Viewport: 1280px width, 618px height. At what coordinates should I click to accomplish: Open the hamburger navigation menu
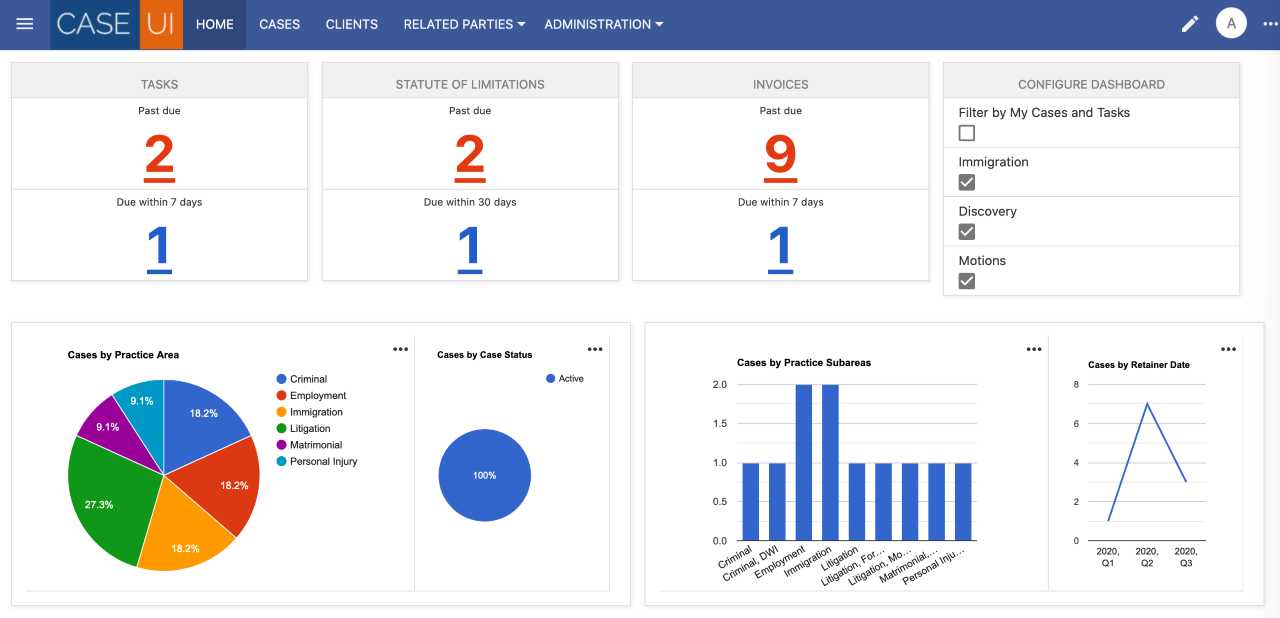point(24,24)
